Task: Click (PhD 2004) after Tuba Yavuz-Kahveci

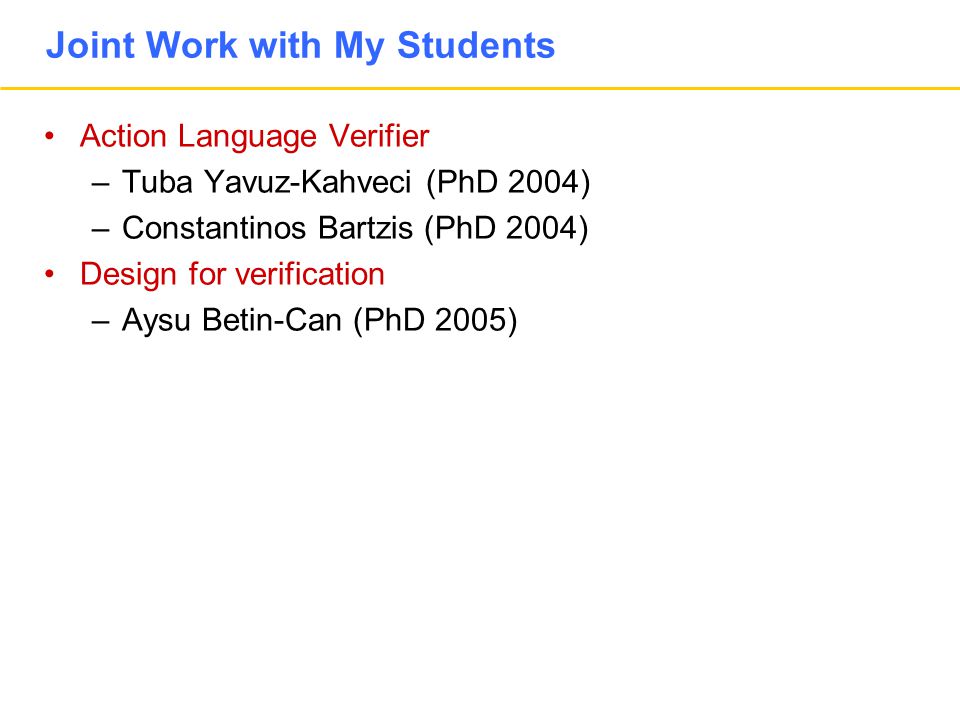Action: (x=508, y=182)
